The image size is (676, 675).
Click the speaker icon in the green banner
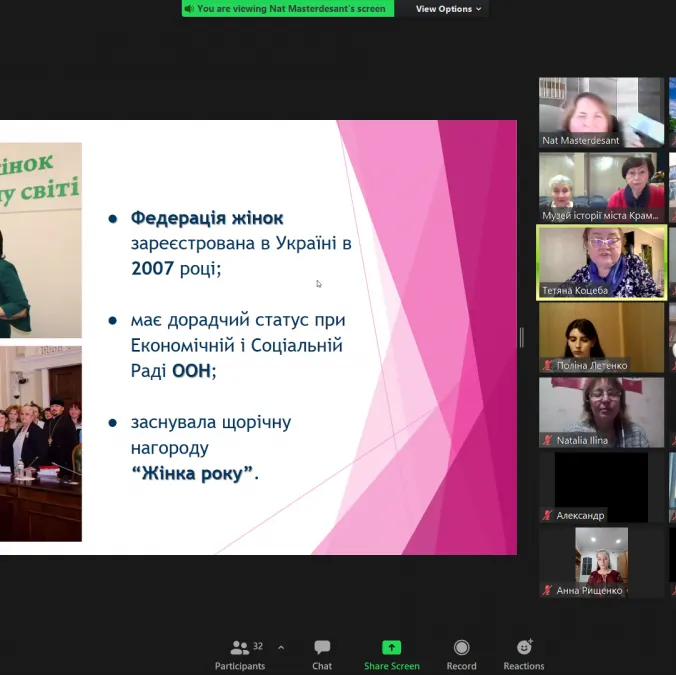click(189, 9)
